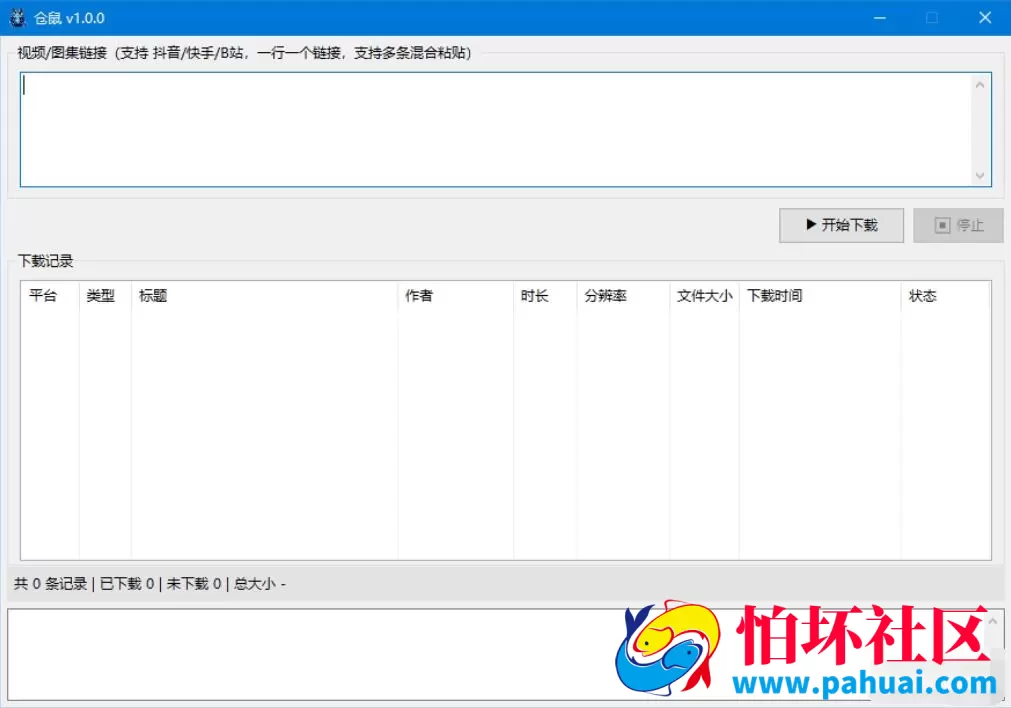
Task: Sort by the 平台 column header
Action: point(50,296)
